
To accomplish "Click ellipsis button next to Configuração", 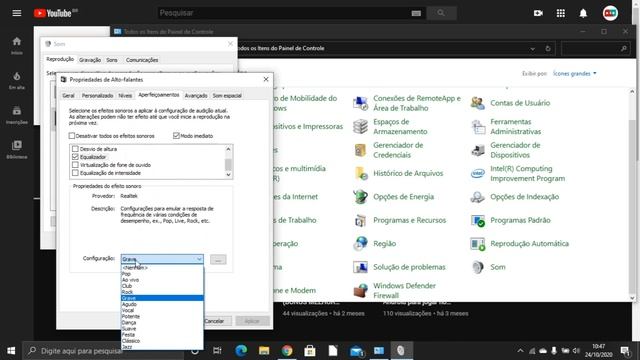I will (x=218, y=260).
